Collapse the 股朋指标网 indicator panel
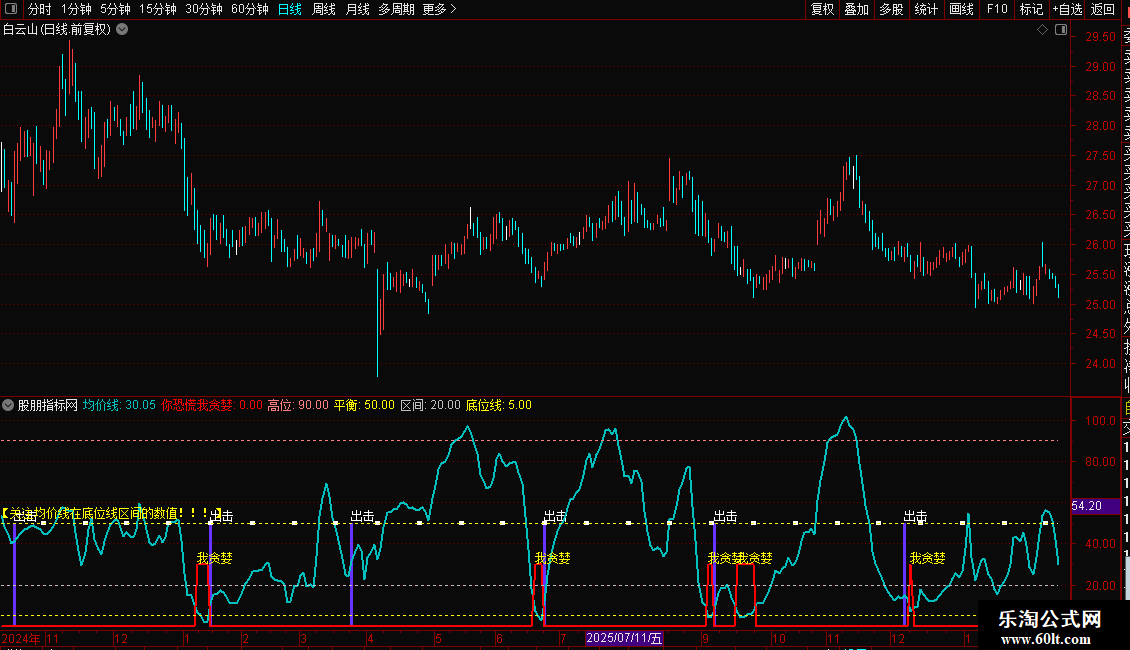Viewport: 1130px width, 650px height. 8,405
